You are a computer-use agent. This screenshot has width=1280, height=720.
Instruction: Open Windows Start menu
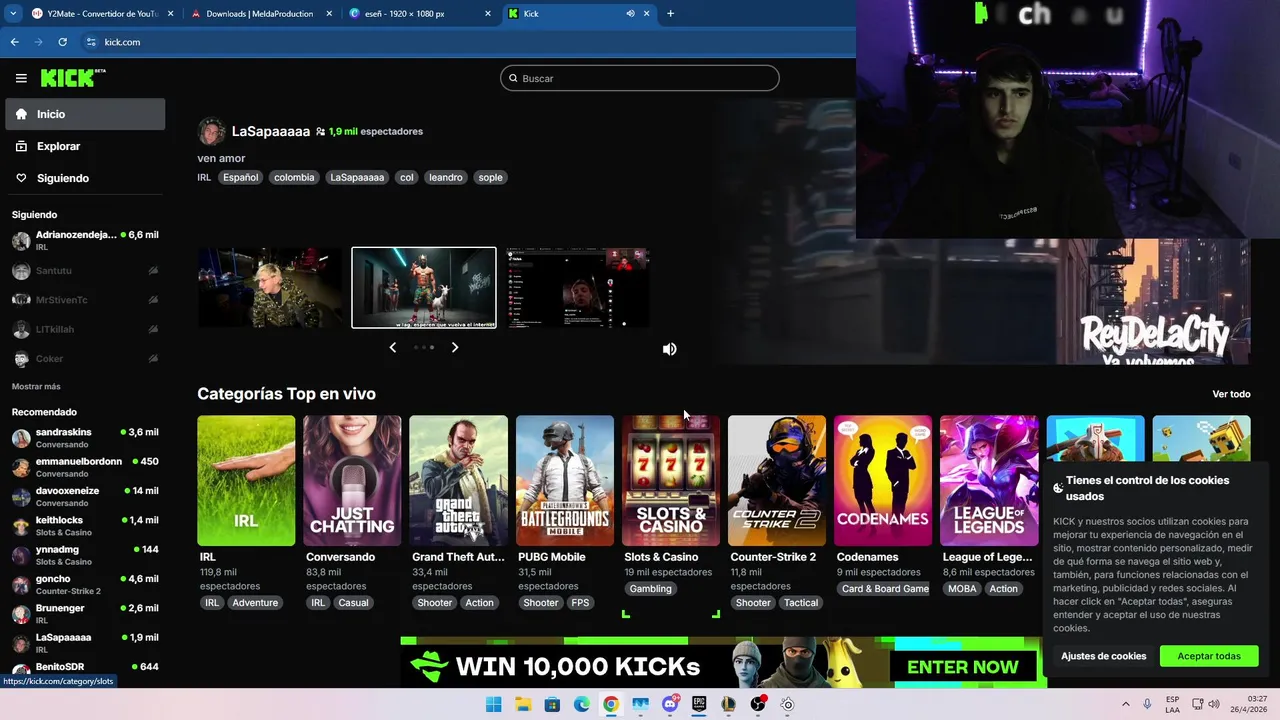(x=493, y=704)
